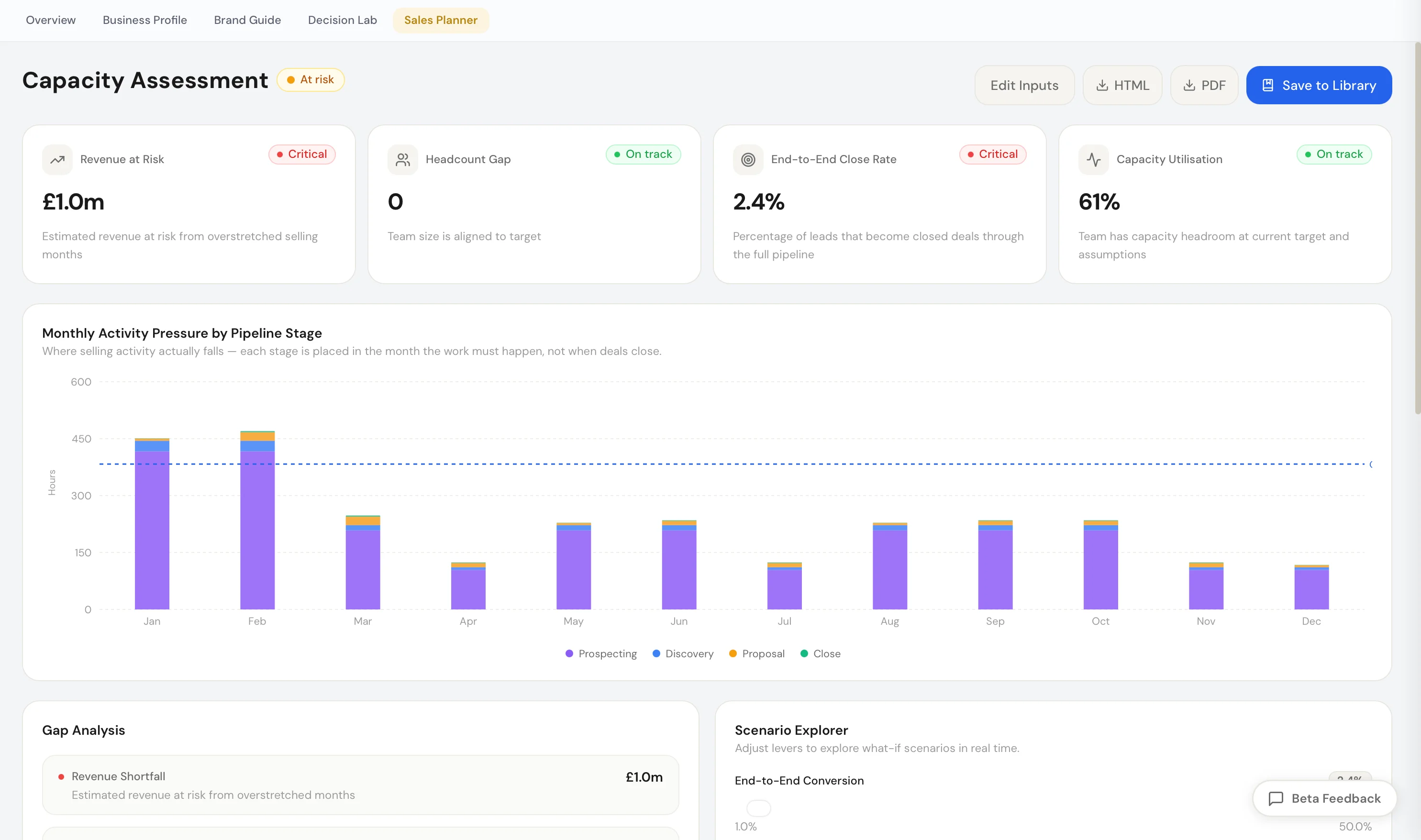The width and height of the screenshot is (1421, 840).
Task: Open the Decision Lab tab
Action: point(342,20)
